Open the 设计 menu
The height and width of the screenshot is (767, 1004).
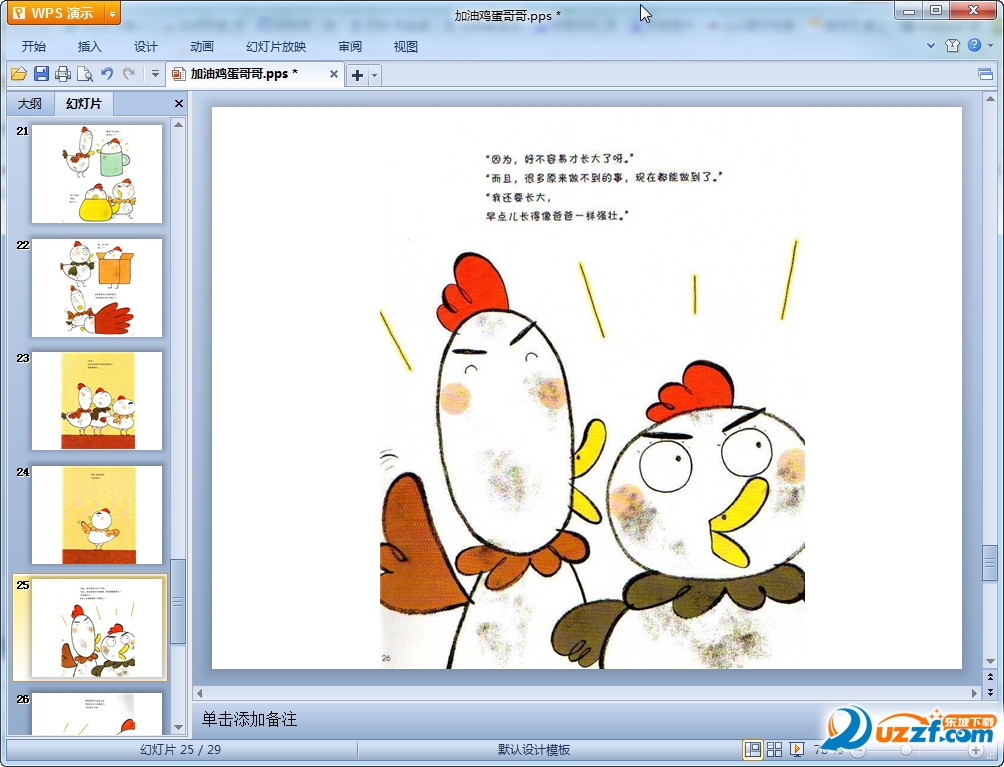(145, 47)
